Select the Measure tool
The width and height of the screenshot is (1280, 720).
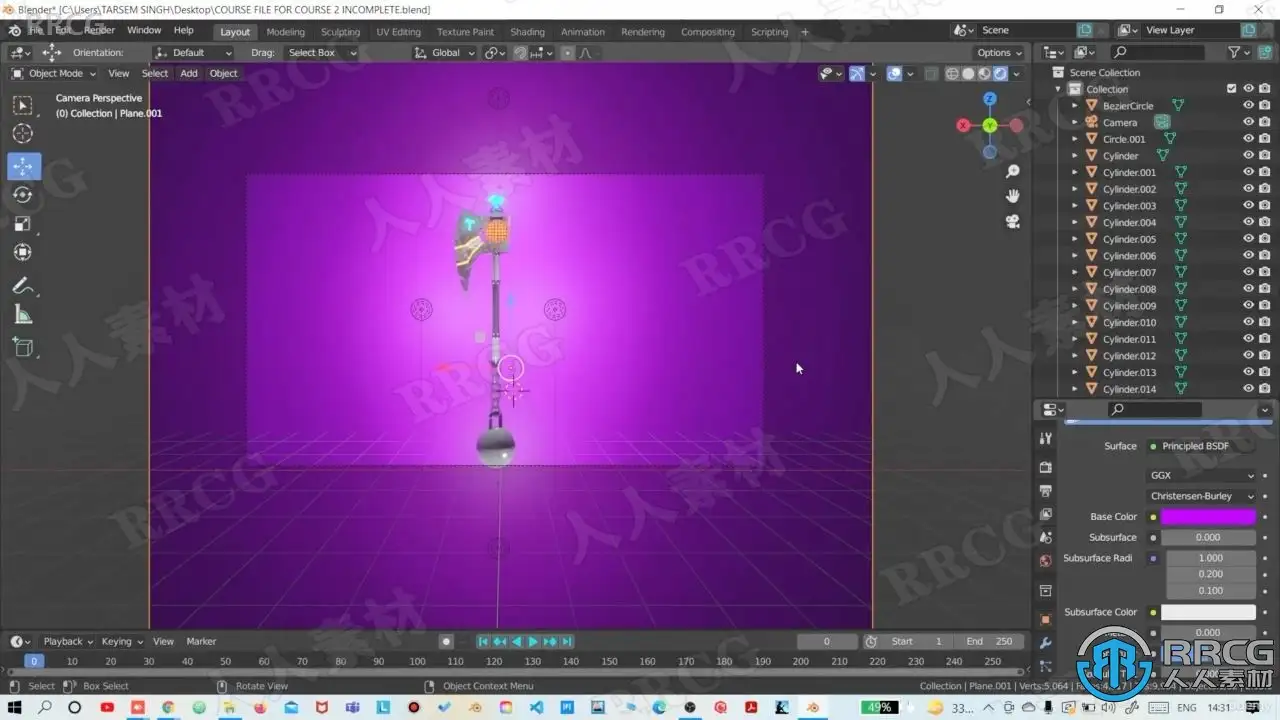point(22,315)
